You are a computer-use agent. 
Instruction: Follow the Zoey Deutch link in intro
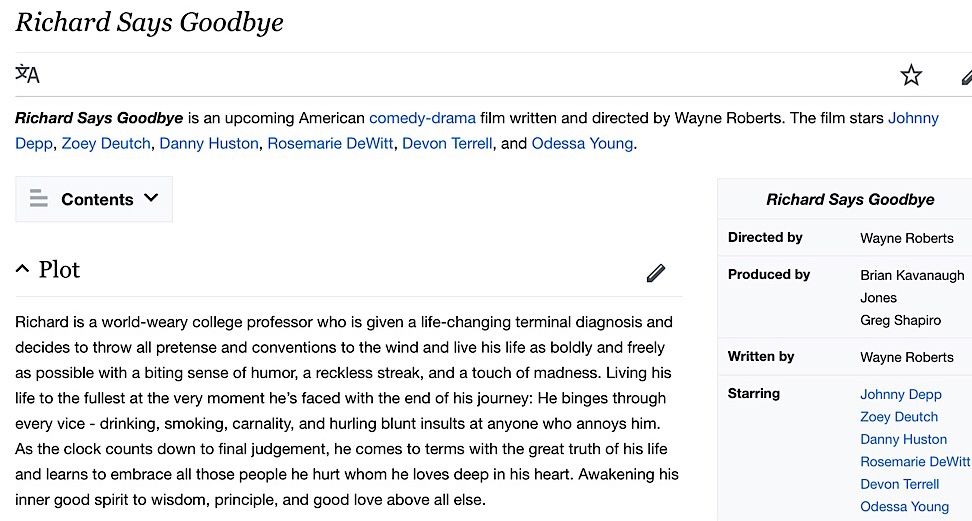tap(105, 143)
